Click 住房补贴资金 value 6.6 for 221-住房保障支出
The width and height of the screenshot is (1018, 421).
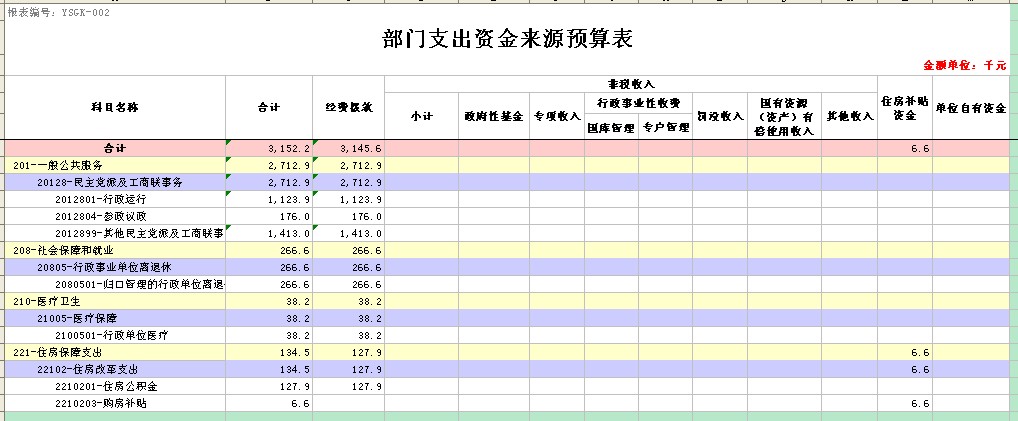click(x=920, y=353)
